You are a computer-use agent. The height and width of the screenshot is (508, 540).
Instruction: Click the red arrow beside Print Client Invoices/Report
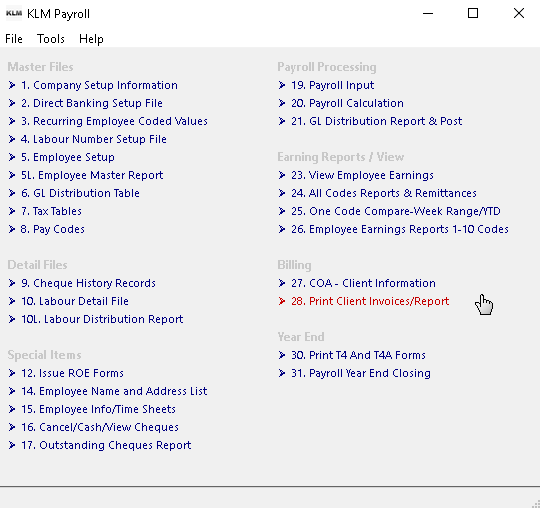[x=282, y=301]
